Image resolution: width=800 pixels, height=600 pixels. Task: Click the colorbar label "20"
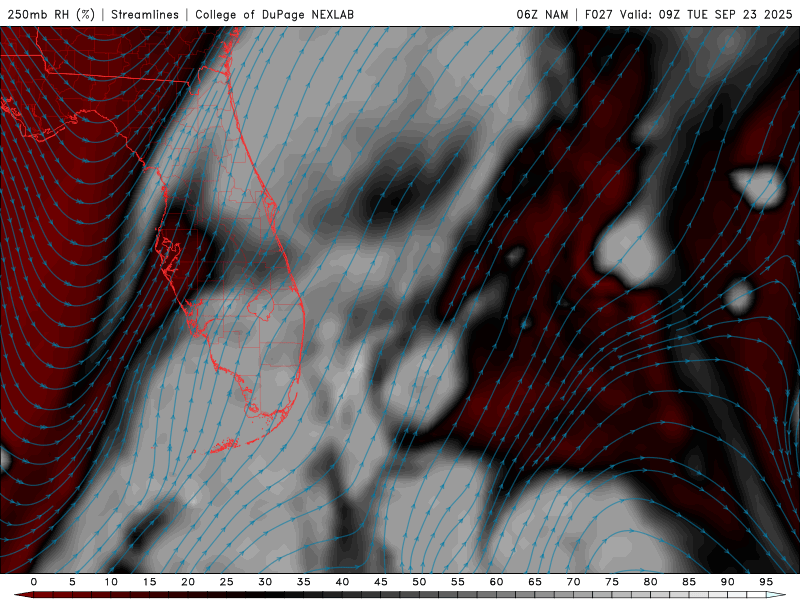188,582
